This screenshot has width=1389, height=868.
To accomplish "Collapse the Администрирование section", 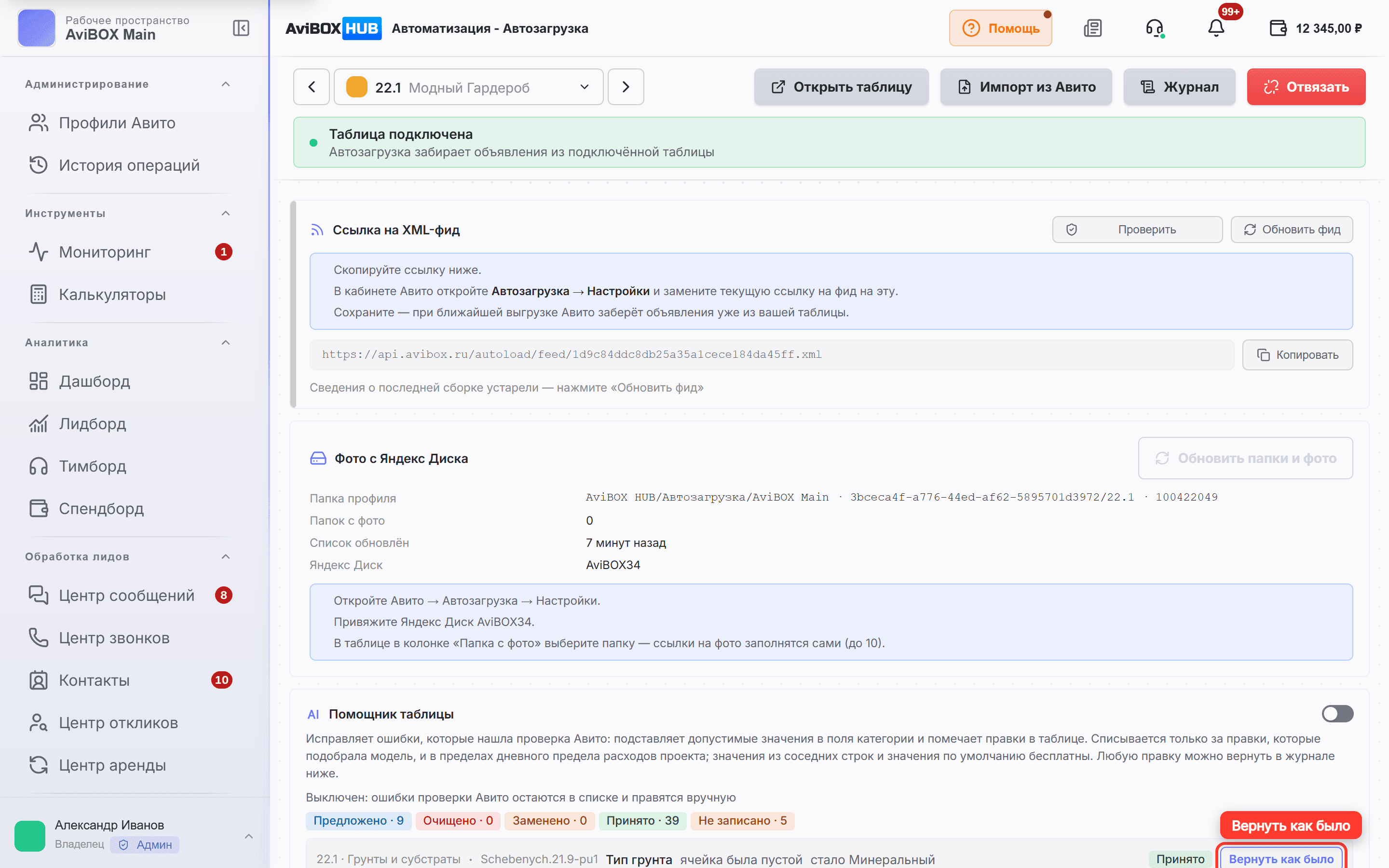I will [x=226, y=84].
